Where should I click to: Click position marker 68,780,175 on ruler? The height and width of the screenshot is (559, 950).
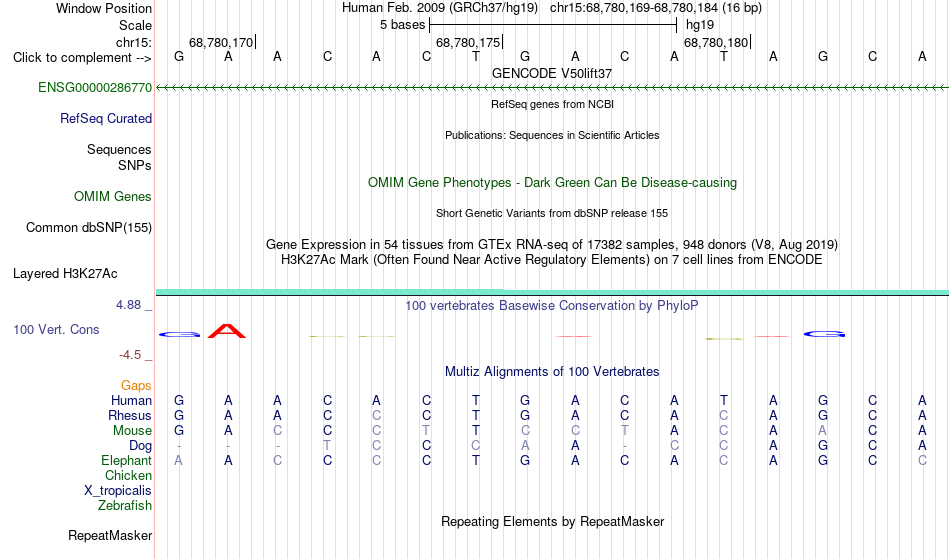[469, 42]
